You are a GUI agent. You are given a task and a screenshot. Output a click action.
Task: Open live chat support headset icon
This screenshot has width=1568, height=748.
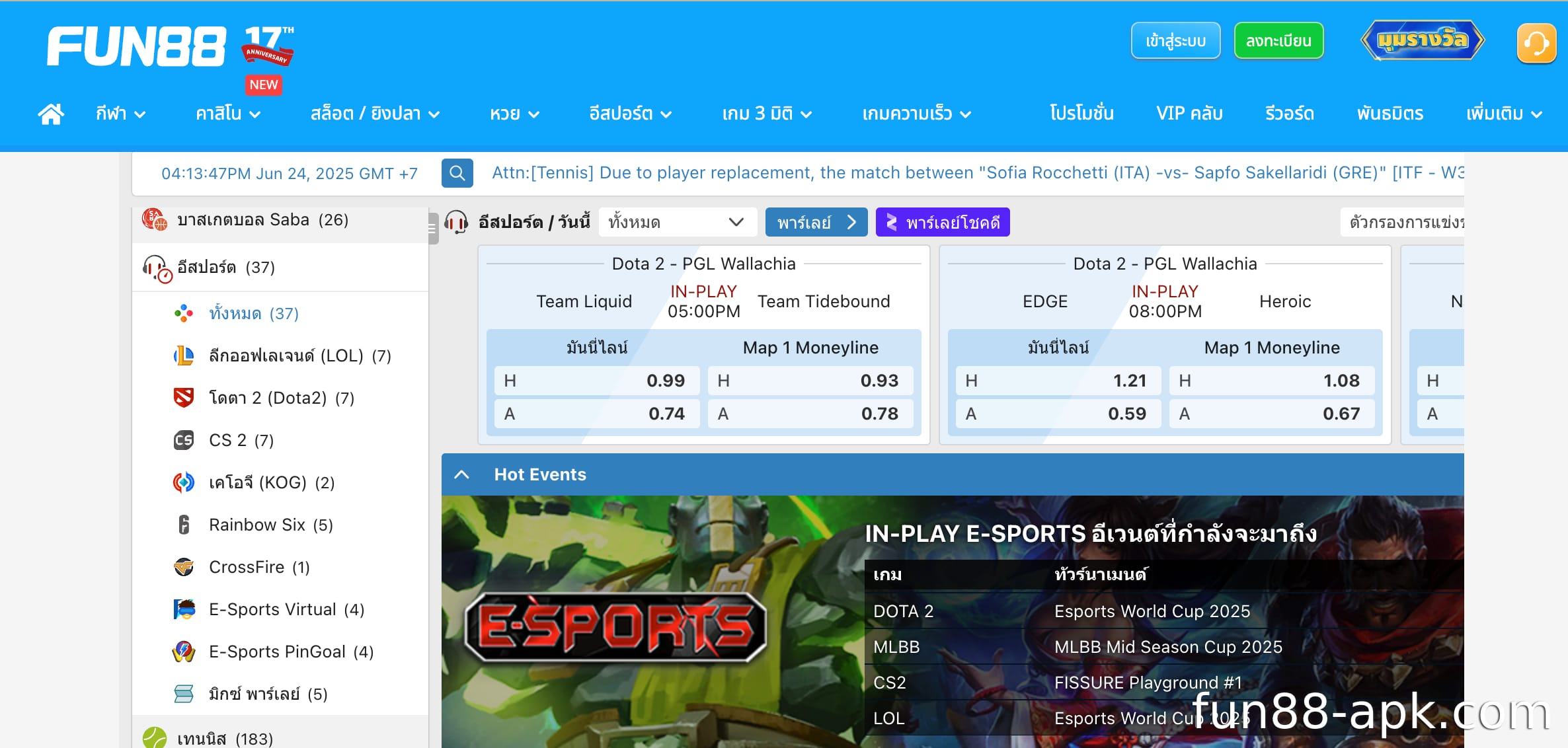(x=1536, y=43)
